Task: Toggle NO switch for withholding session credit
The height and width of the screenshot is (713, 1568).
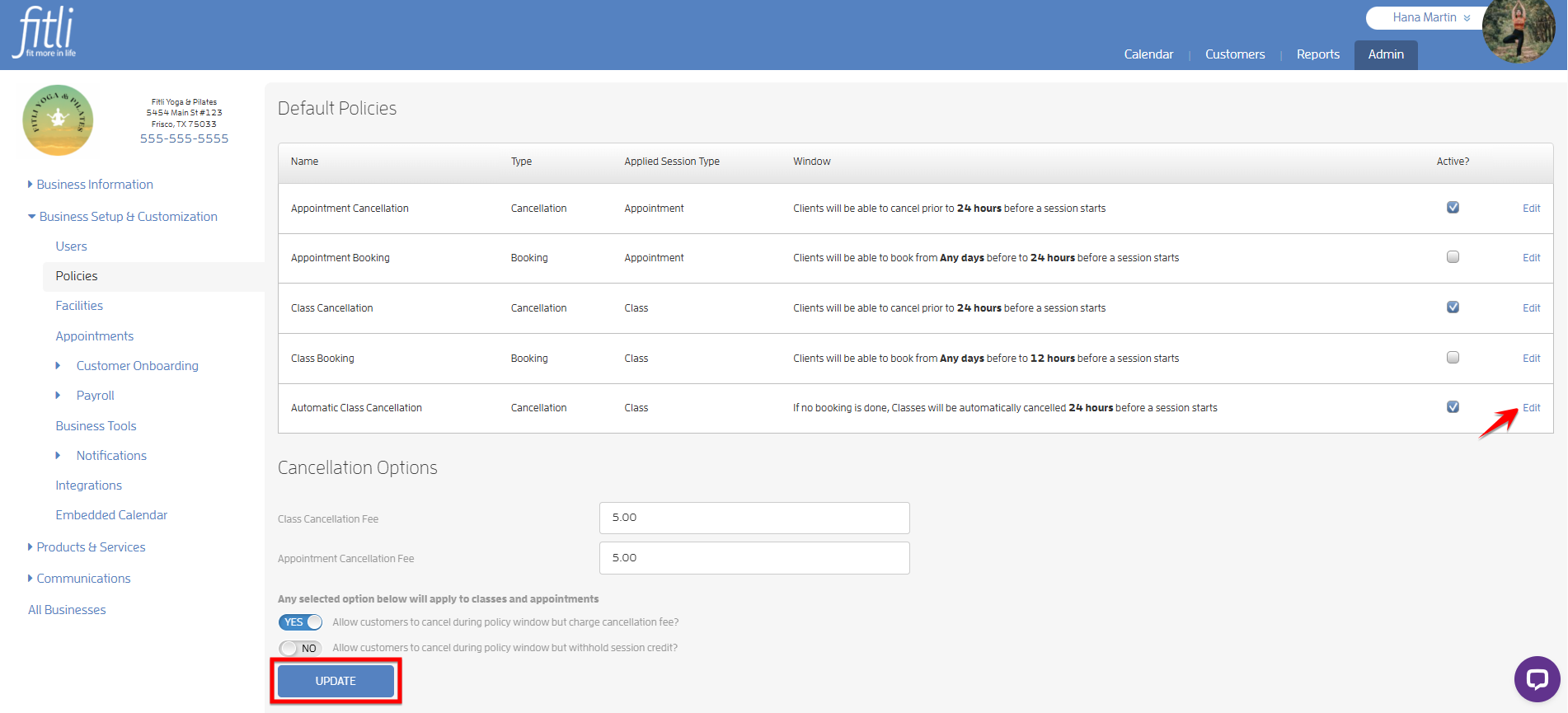Action: 300,648
